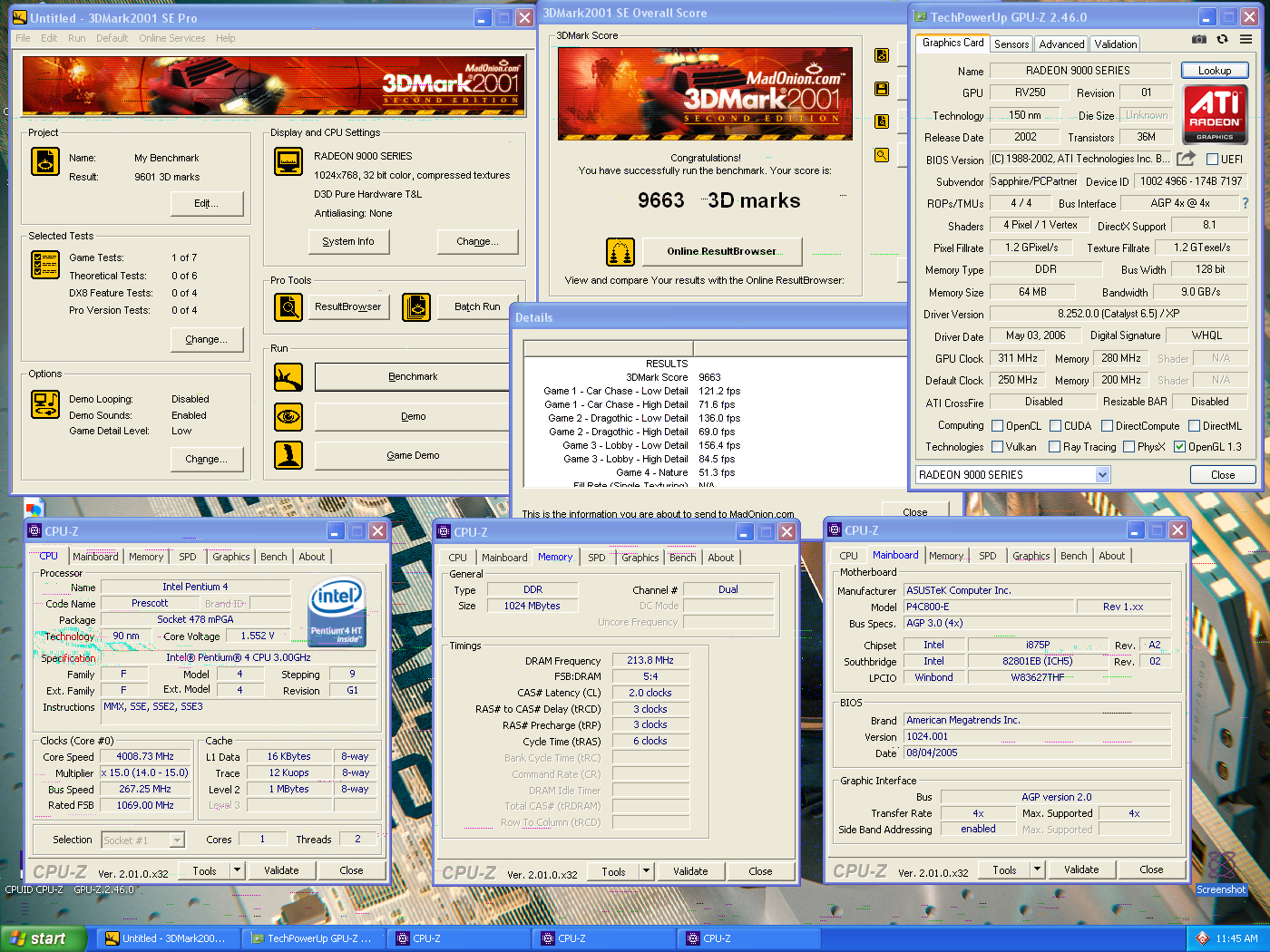Image resolution: width=1270 pixels, height=952 pixels.
Task: Click the GPU-Z refresh icon
Action: (1222, 40)
